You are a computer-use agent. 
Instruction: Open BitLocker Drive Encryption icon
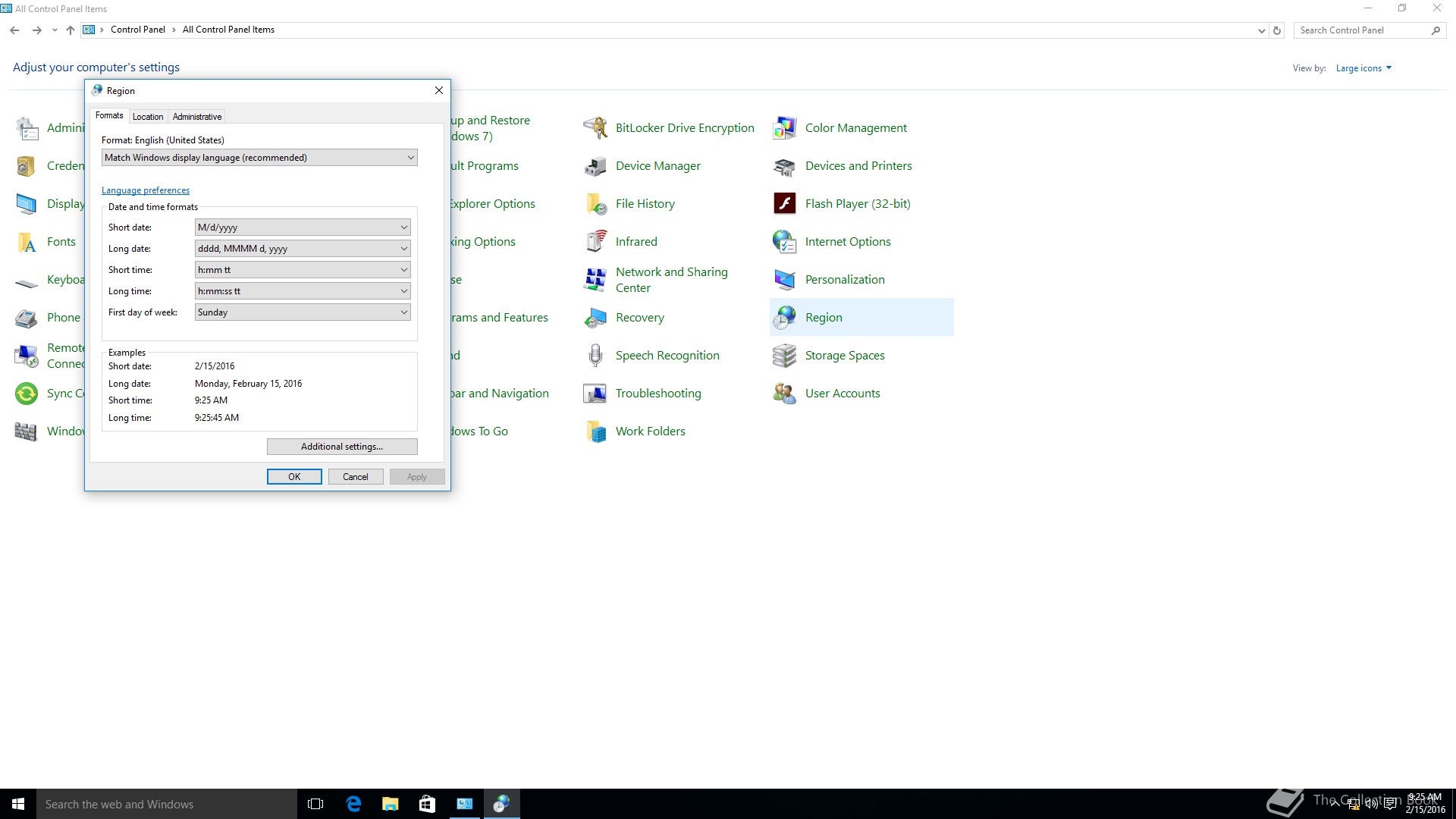pyautogui.click(x=595, y=128)
